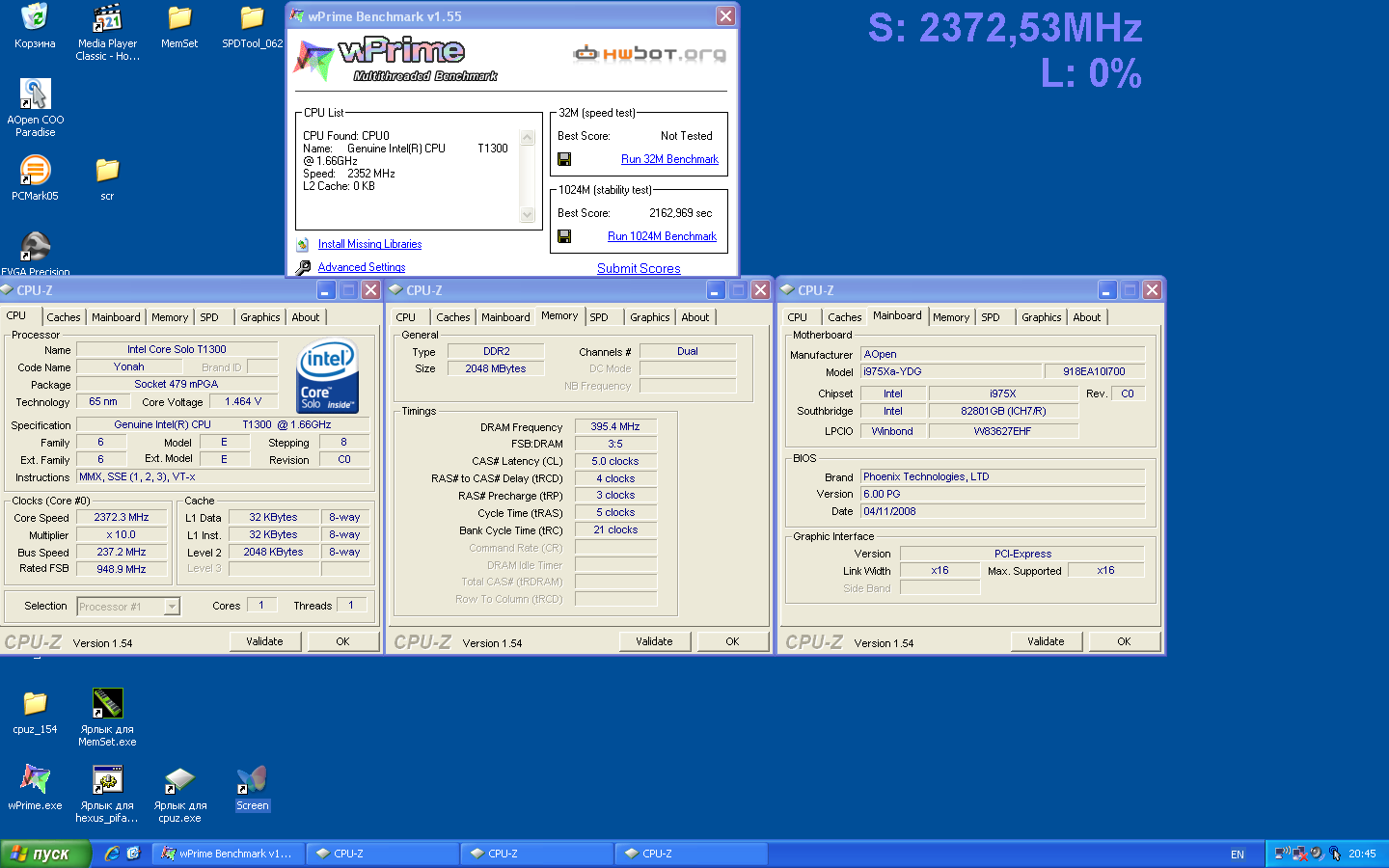Click OK in right CPU-Z window
1389x868 pixels.
(1124, 641)
